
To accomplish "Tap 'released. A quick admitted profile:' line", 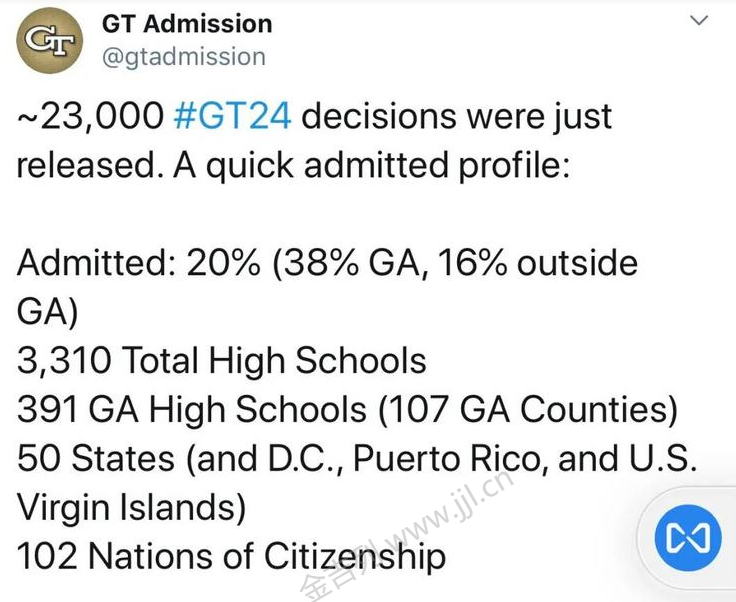I will 293,166.
